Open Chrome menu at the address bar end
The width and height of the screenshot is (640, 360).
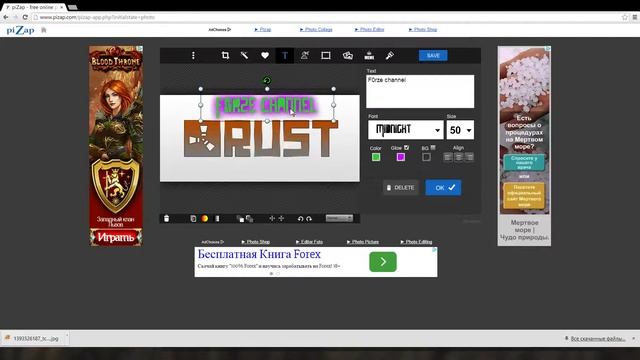point(635,17)
